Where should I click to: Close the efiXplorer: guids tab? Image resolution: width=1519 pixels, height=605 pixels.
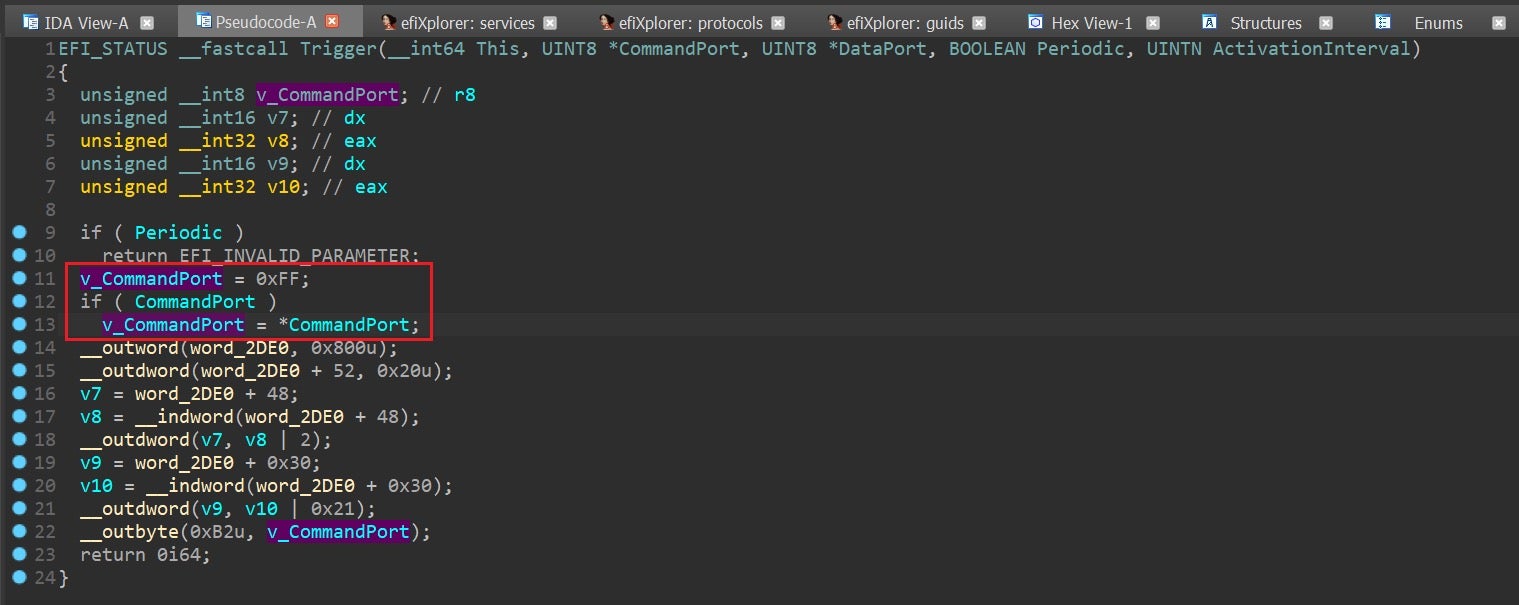tap(979, 22)
